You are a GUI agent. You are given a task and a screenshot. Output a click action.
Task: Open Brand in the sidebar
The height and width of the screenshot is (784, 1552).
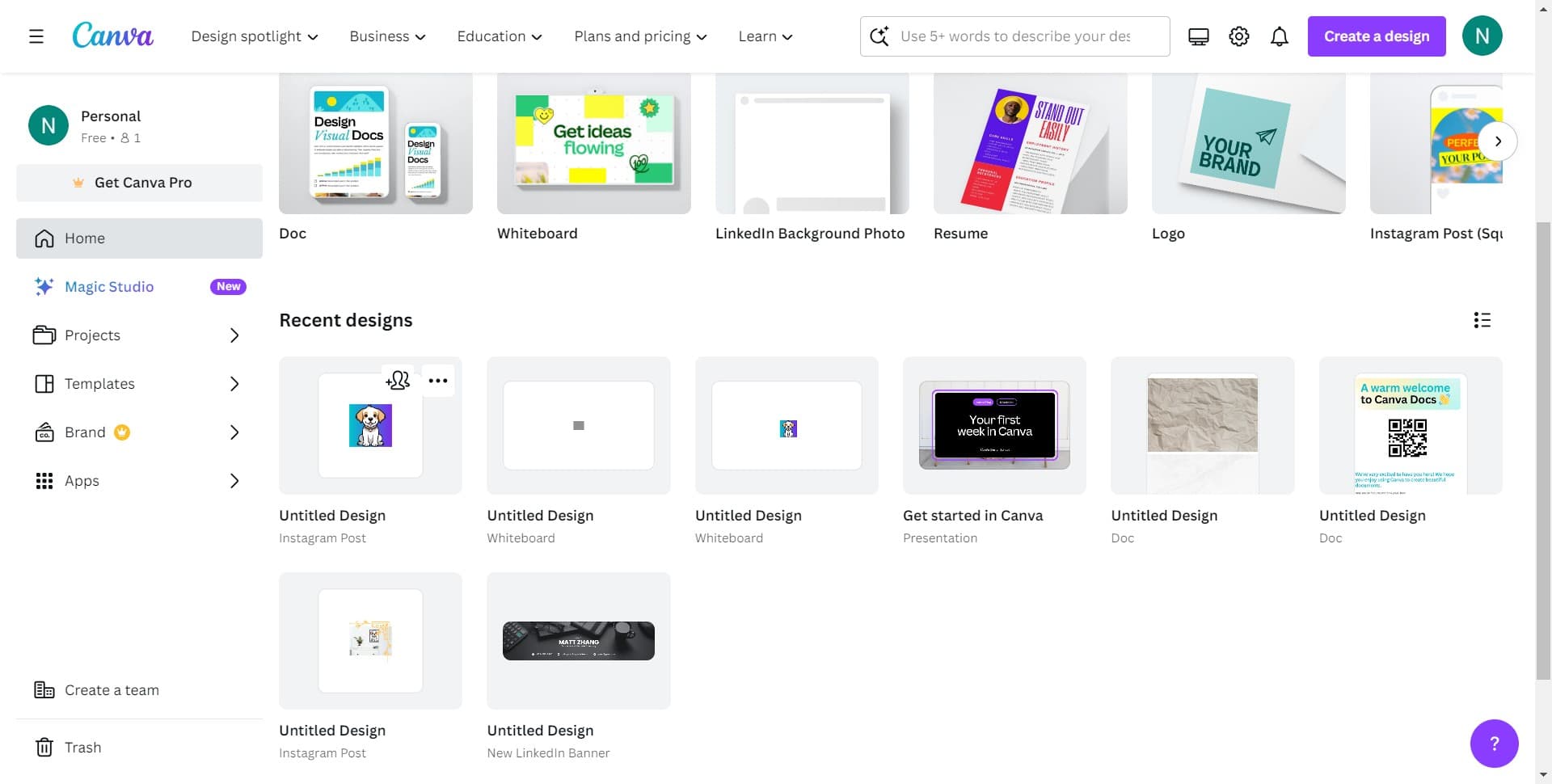[x=139, y=432]
